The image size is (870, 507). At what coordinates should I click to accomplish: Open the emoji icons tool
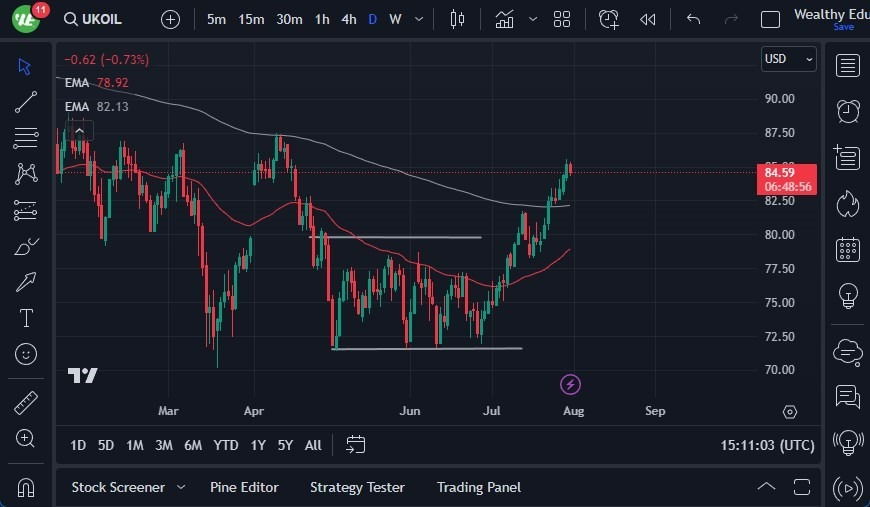(26, 354)
